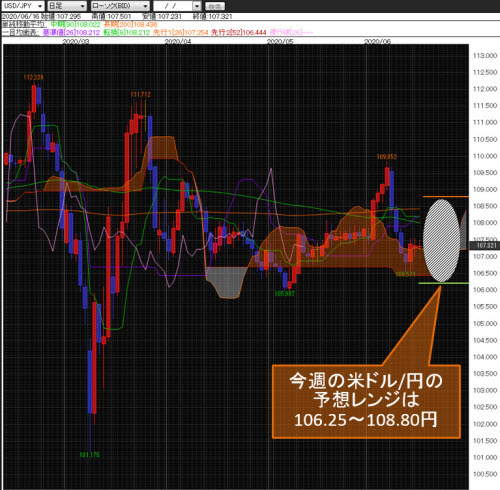The width and height of the screenshot is (500, 490).
Task: Click the date input field
Action: pos(173,6)
